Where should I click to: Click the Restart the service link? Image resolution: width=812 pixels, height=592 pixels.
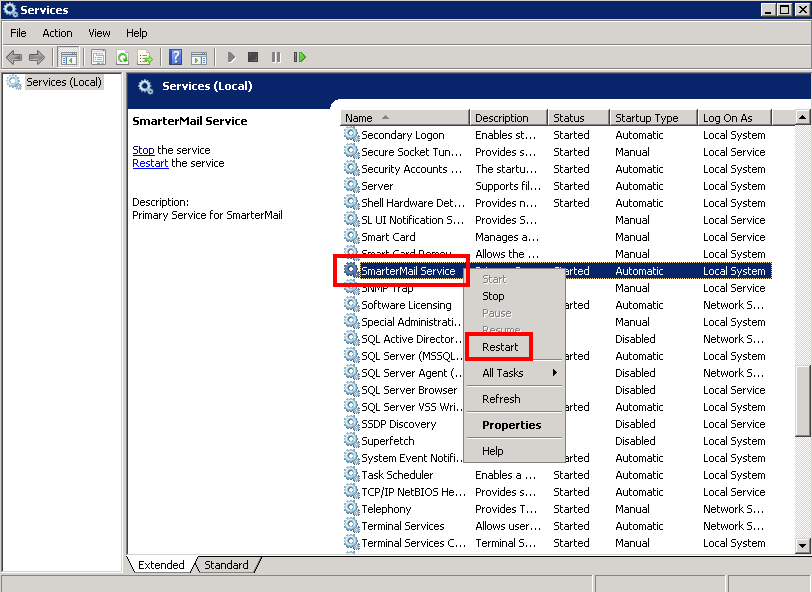[x=150, y=163]
